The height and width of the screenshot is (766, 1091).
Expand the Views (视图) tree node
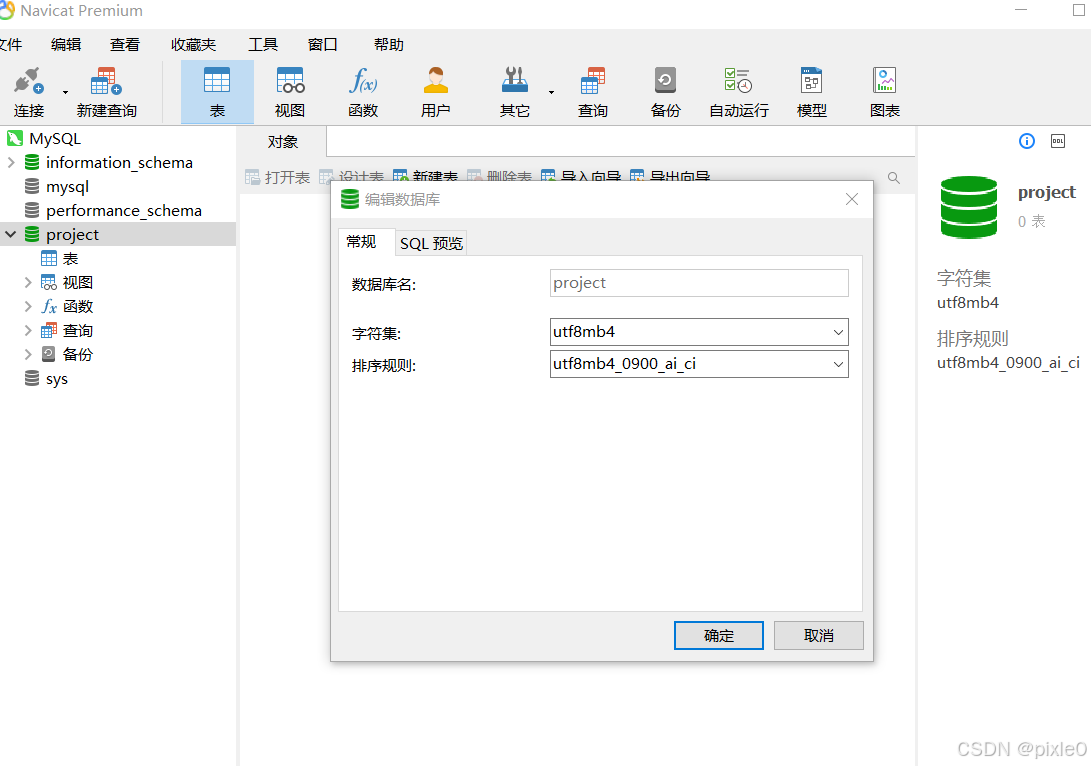28,282
